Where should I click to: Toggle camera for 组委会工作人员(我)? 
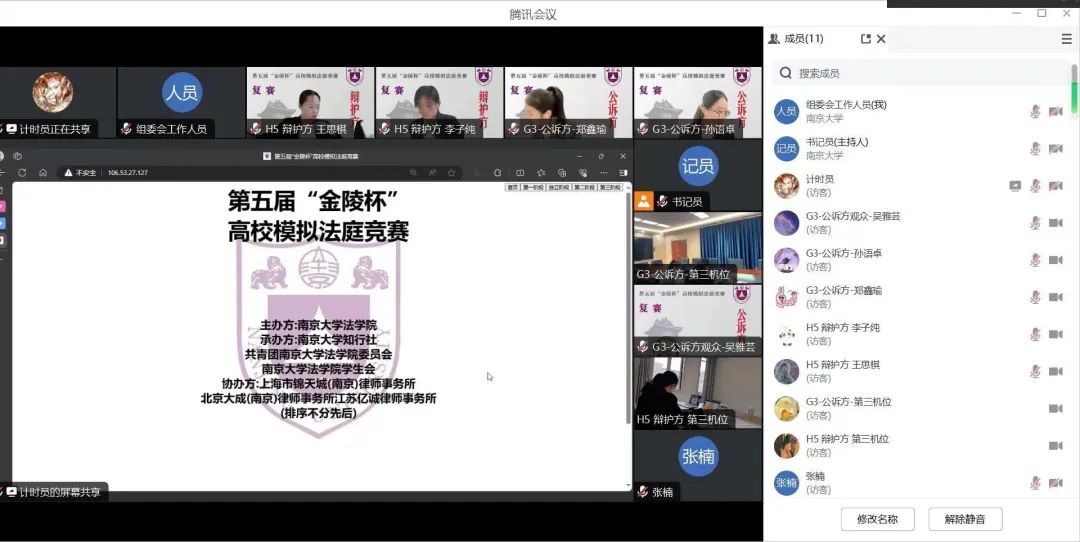(1055, 111)
